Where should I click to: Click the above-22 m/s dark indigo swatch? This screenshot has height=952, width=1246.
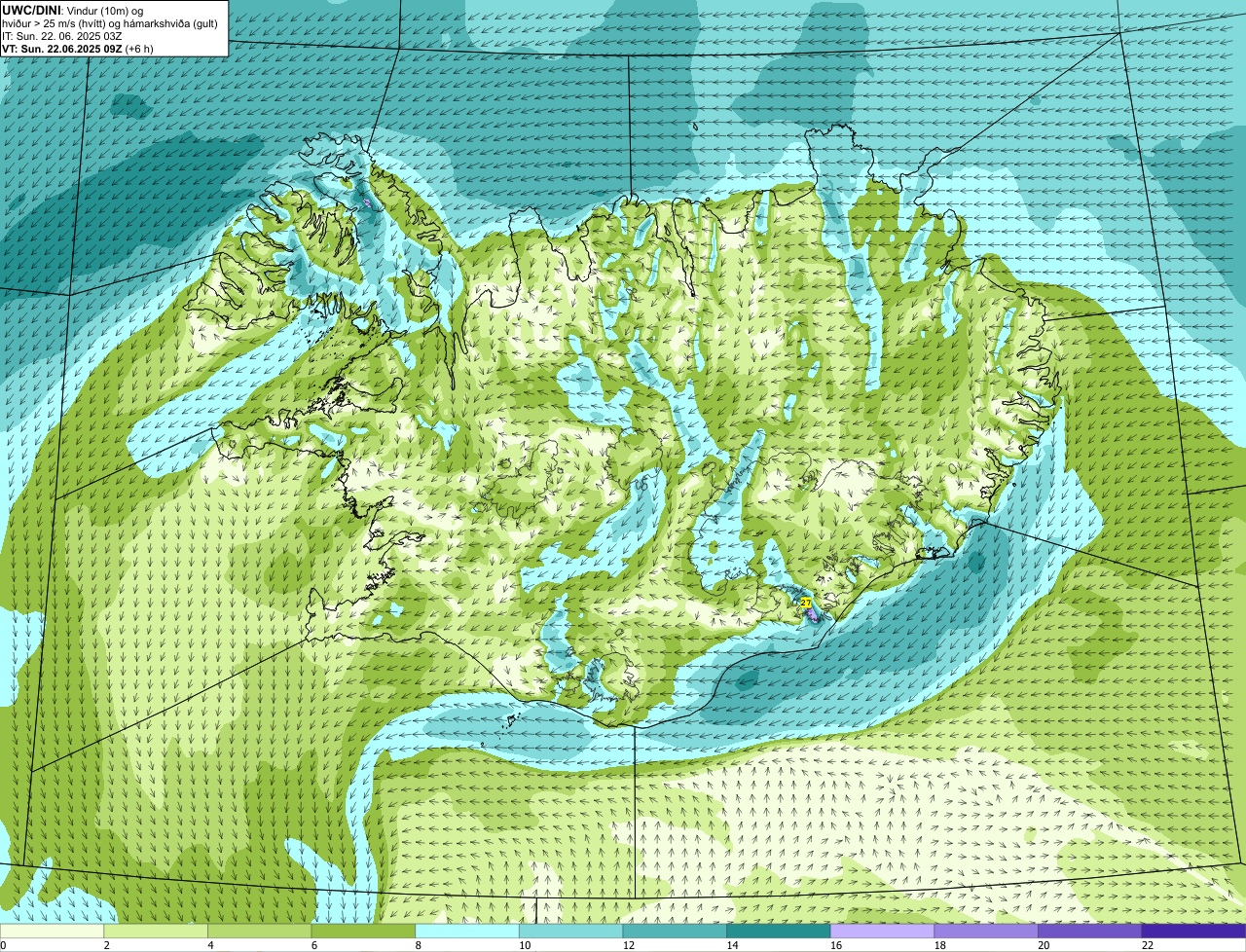click(x=1194, y=931)
